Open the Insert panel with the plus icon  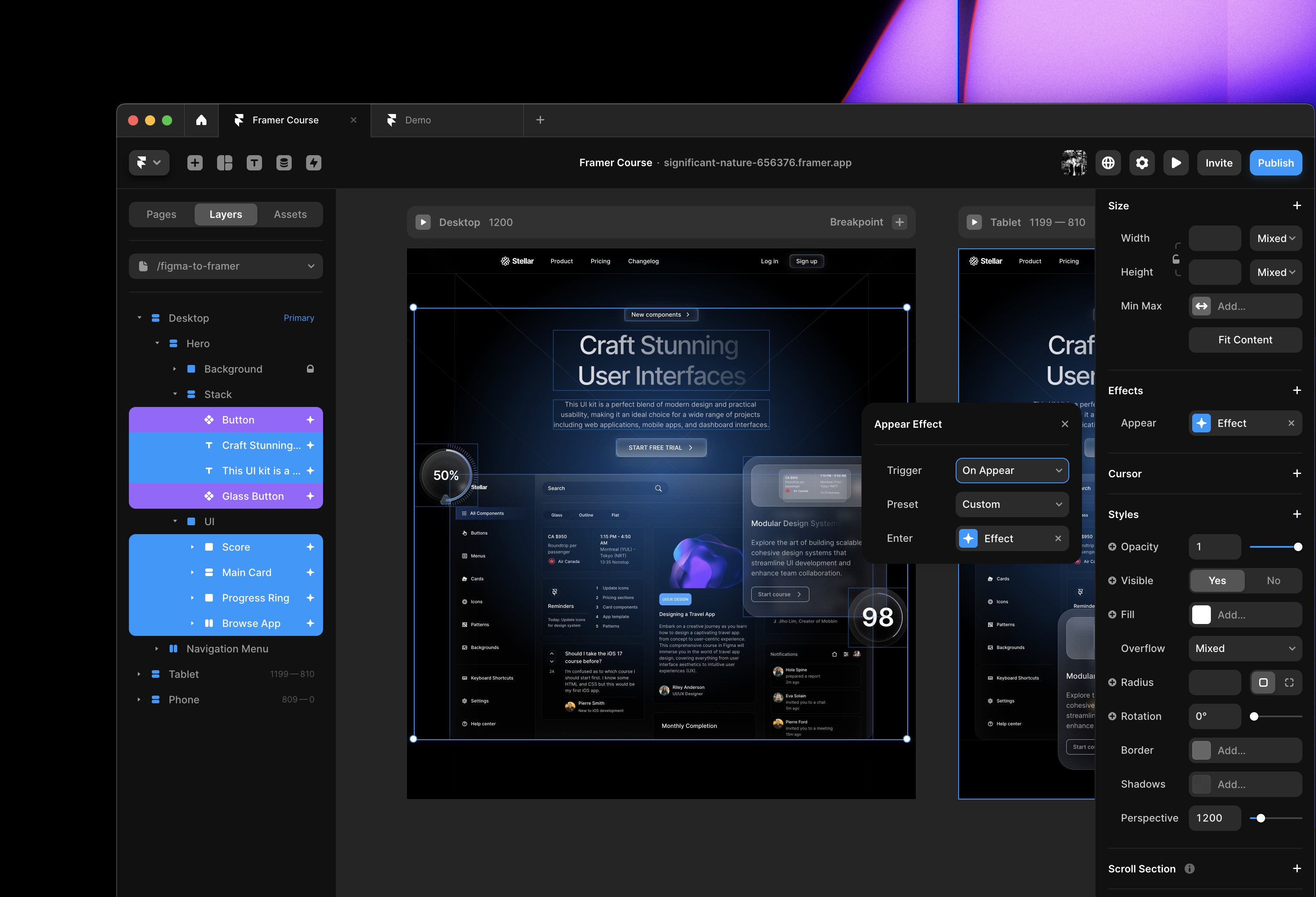click(x=195, y=162)
